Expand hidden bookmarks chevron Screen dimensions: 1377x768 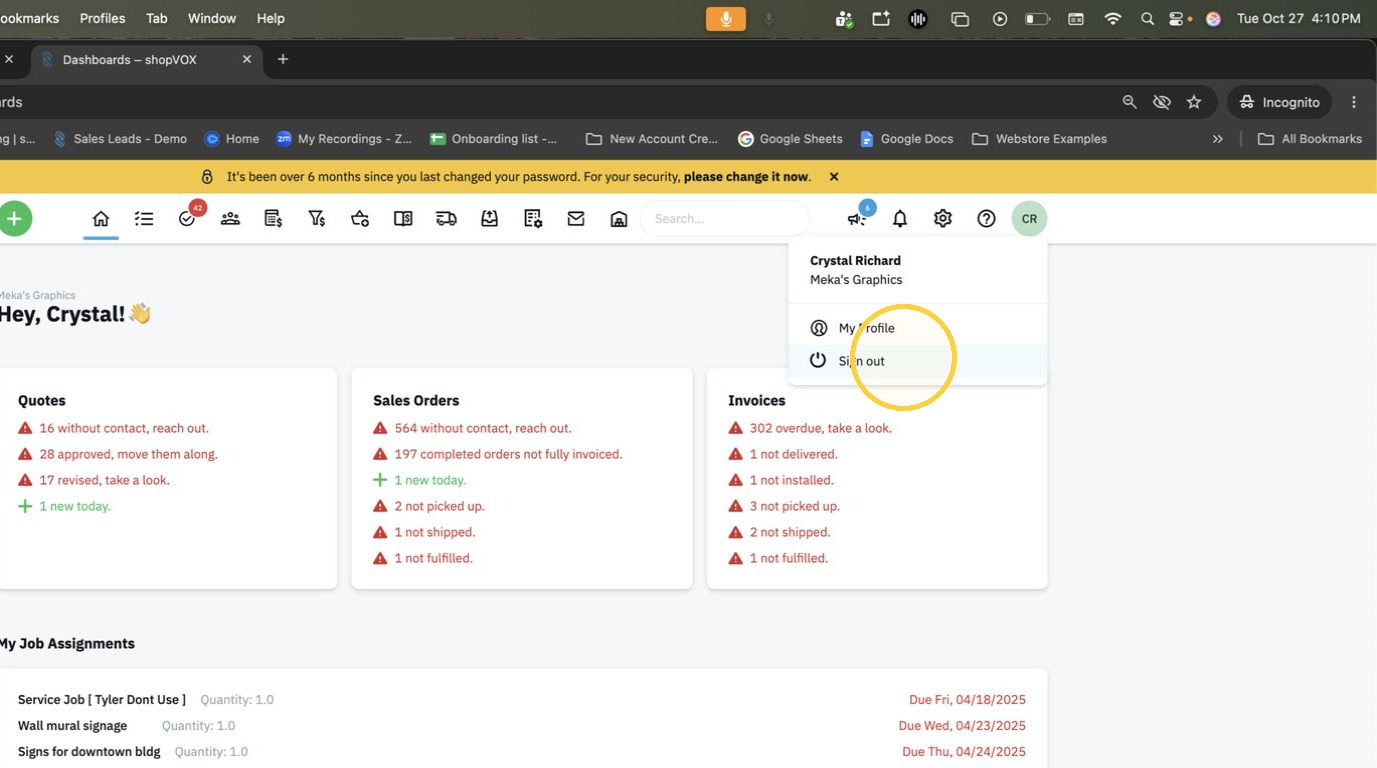(x=1217, y=139)
